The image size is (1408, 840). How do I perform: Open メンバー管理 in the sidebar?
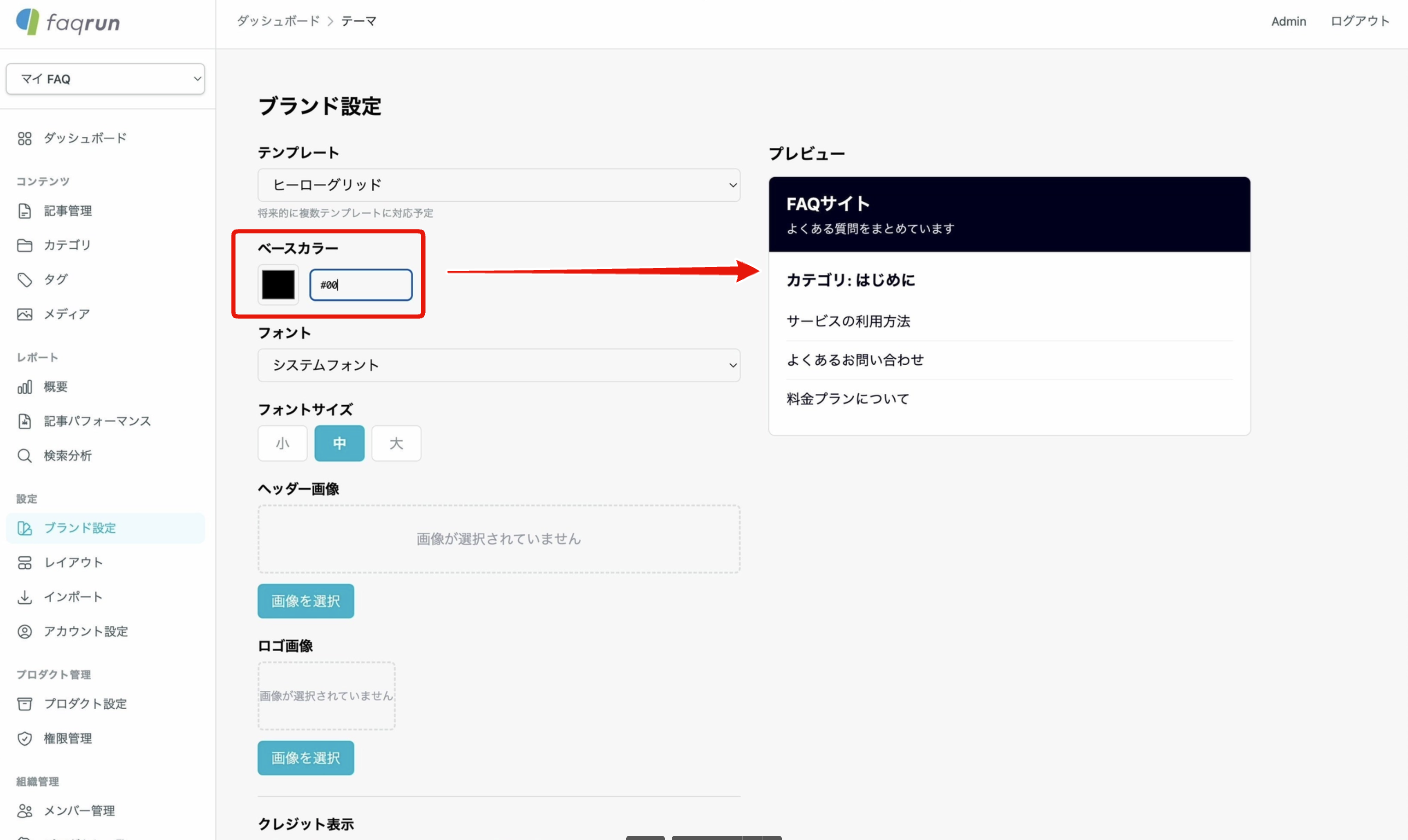coord(106,811)
